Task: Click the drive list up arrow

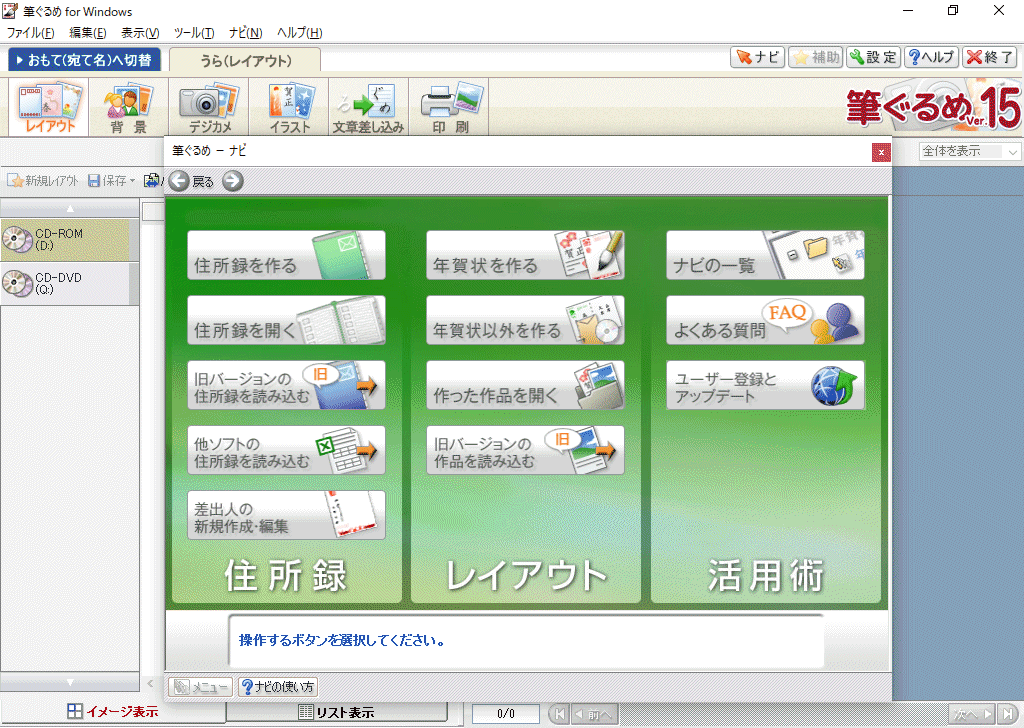Action: tap(70, 209)
